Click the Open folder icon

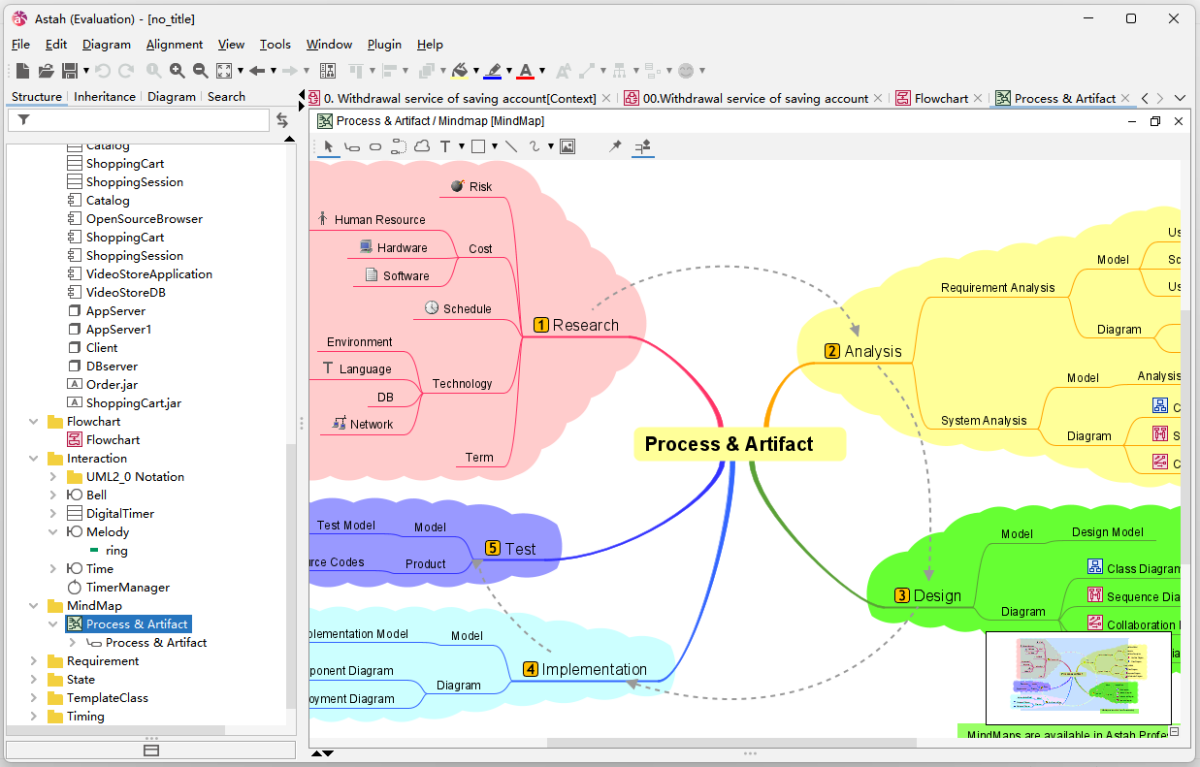click(46, 71)
